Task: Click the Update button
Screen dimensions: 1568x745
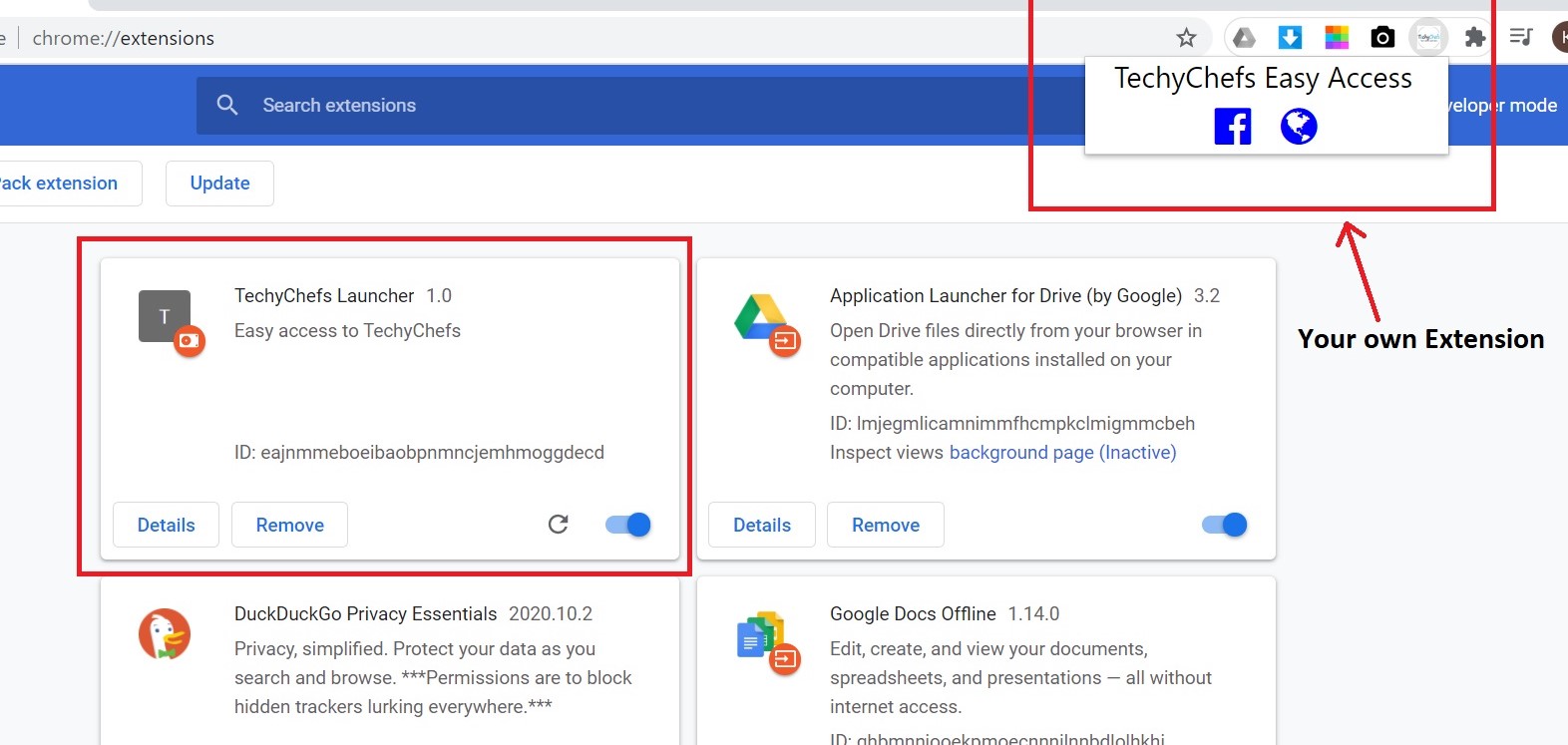Action: coord(219,184)
